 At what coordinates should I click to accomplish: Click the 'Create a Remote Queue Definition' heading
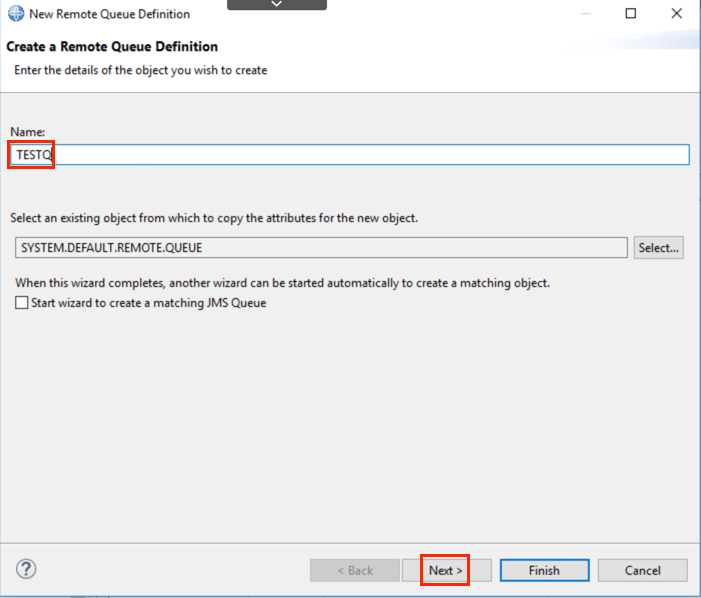click(x=112, y=46)
